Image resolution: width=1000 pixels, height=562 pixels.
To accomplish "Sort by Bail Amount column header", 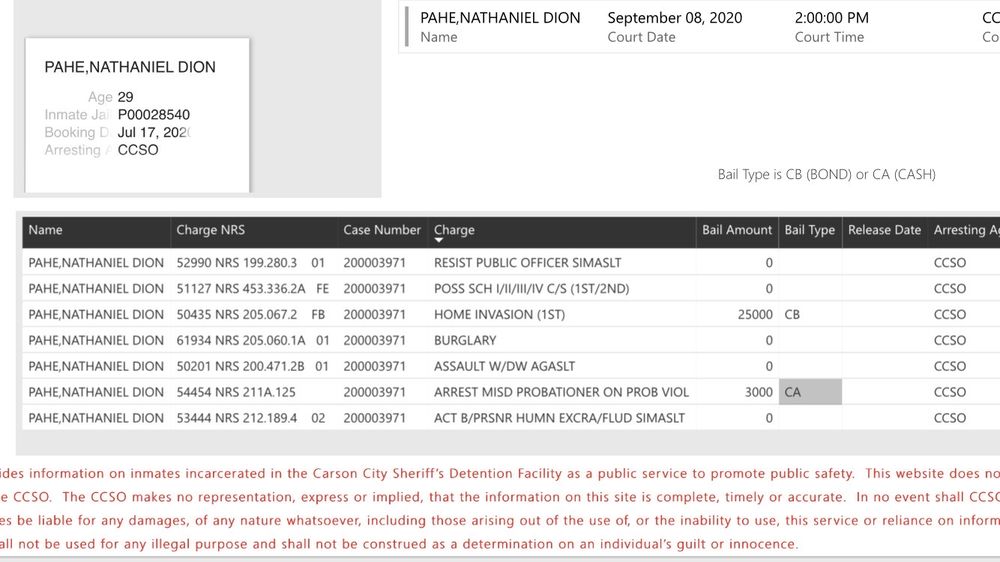I will [736, 230].
